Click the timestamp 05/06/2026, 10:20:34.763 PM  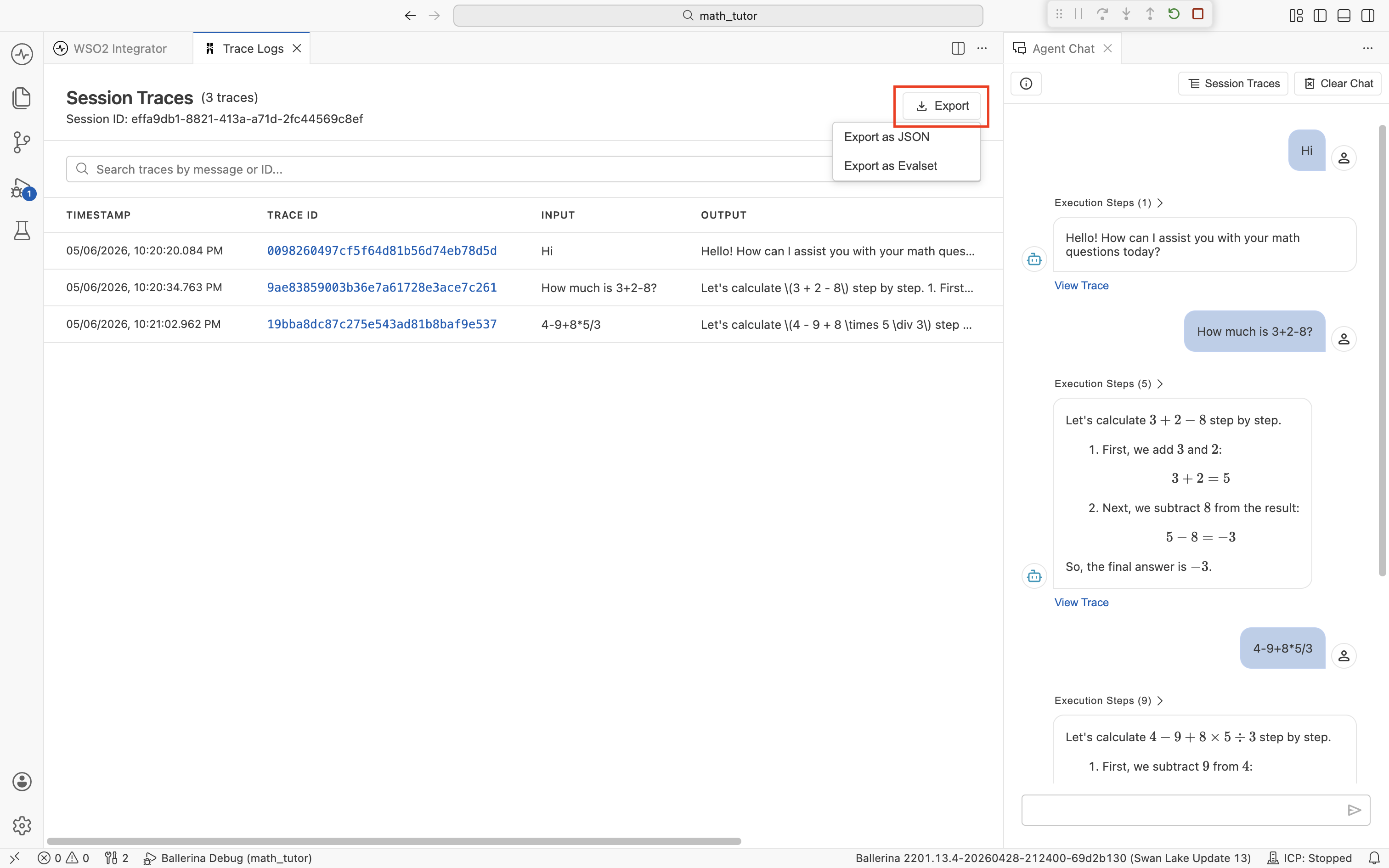tap(144, 287)
